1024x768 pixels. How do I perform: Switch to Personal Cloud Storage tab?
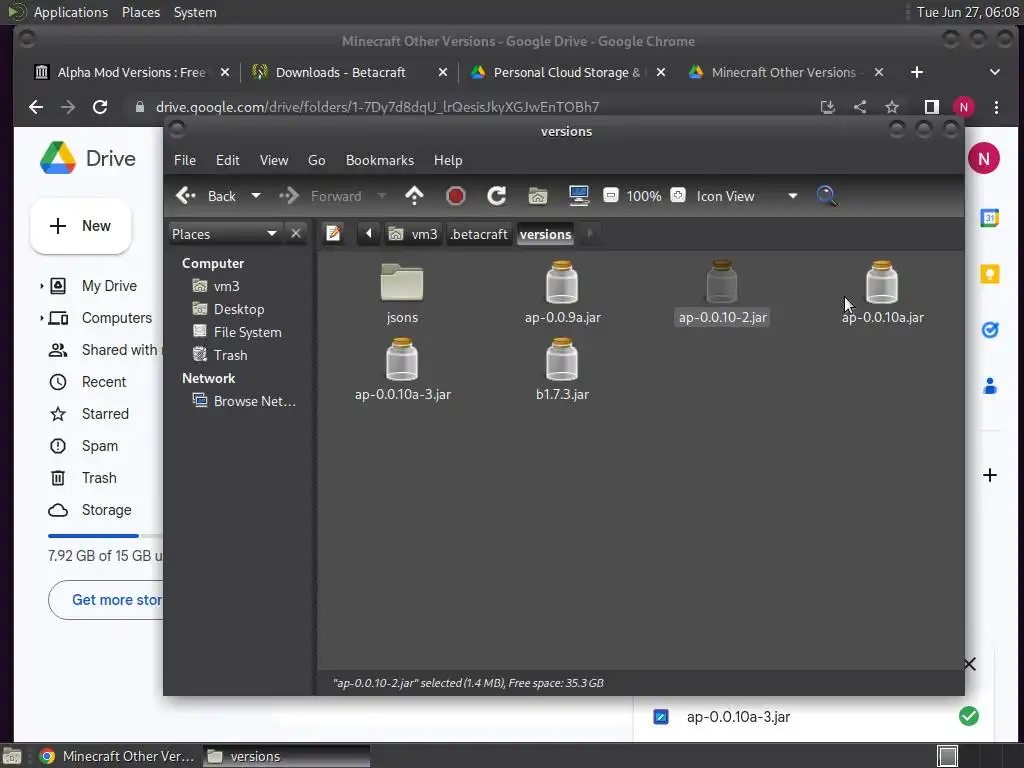566,72
